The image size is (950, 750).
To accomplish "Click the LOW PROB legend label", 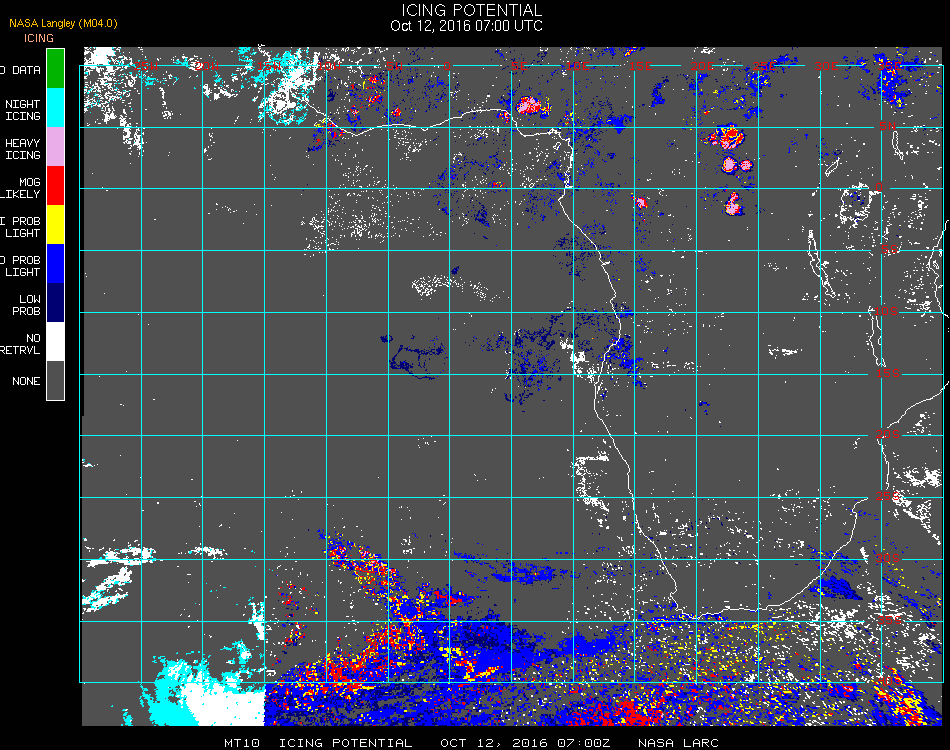I will tap(27, 305).
